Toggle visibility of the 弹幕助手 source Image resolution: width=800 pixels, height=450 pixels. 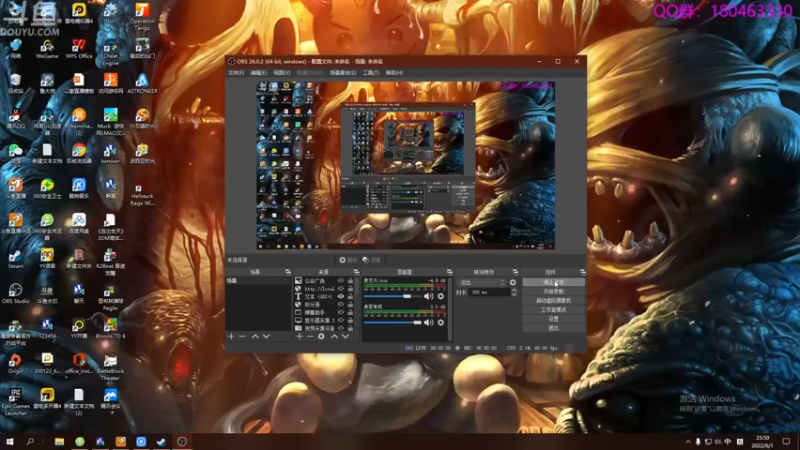341,312
